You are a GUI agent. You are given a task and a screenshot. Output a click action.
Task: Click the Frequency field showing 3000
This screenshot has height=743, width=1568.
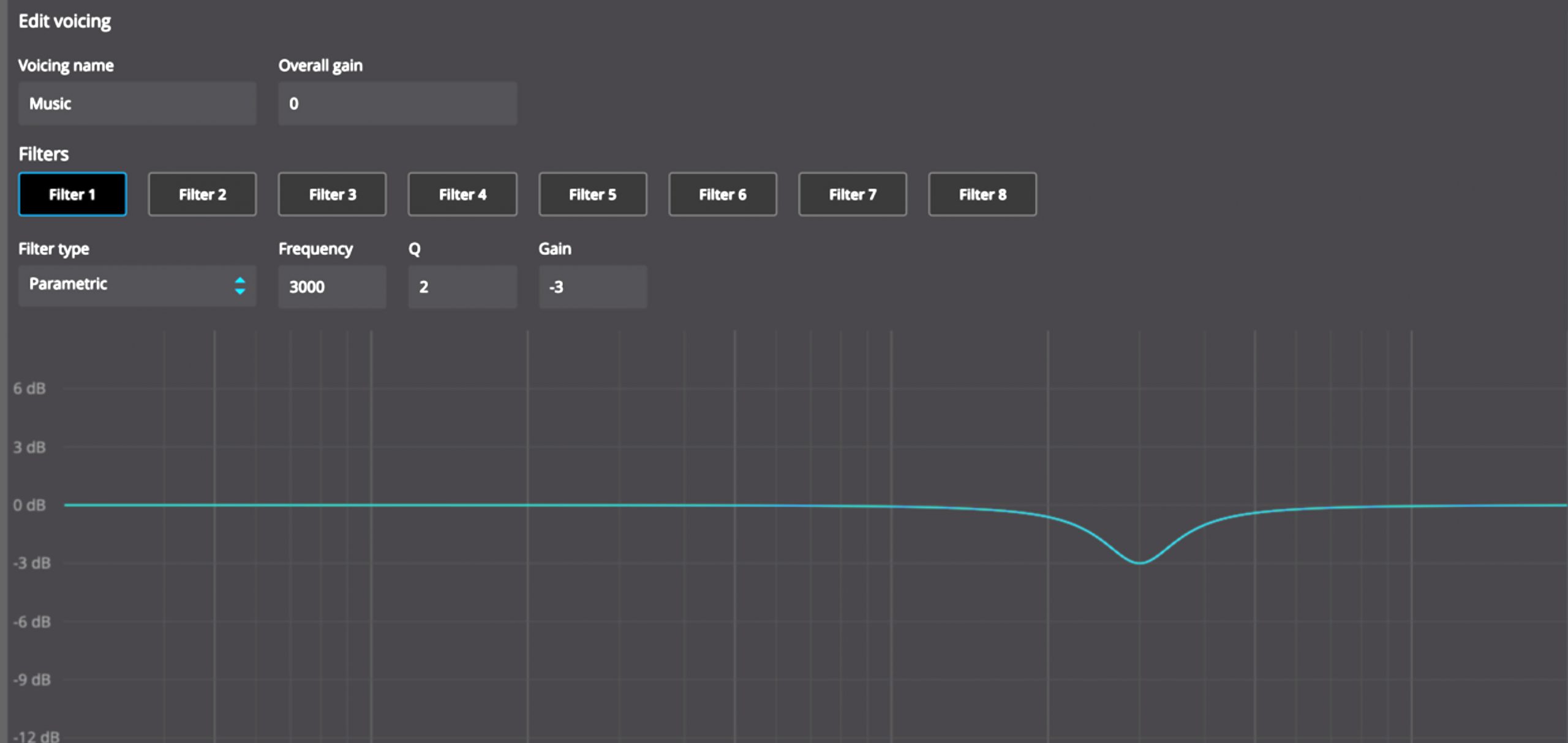tap(332, 286)
